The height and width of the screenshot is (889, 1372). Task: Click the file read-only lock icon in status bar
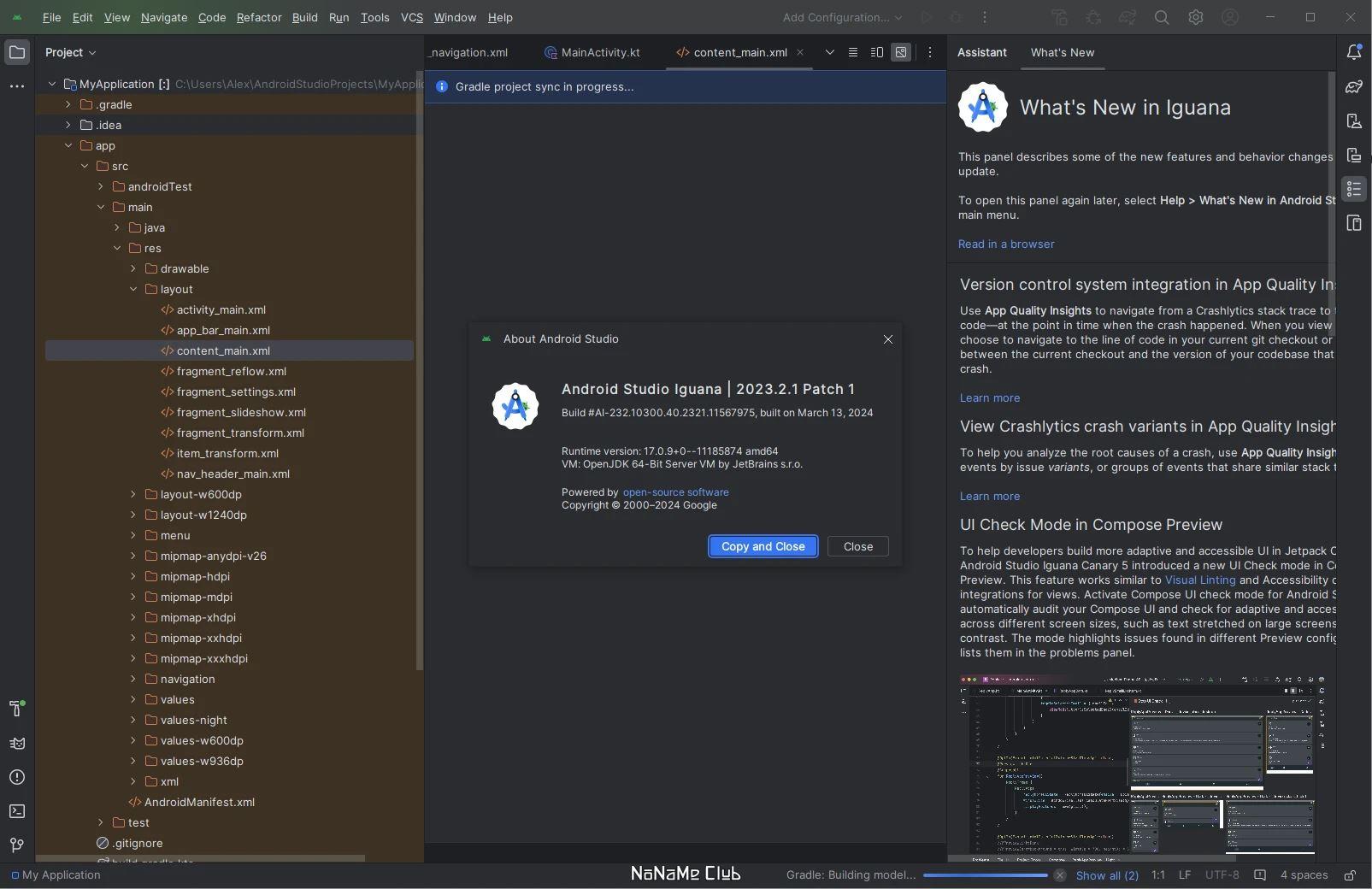1351,875
